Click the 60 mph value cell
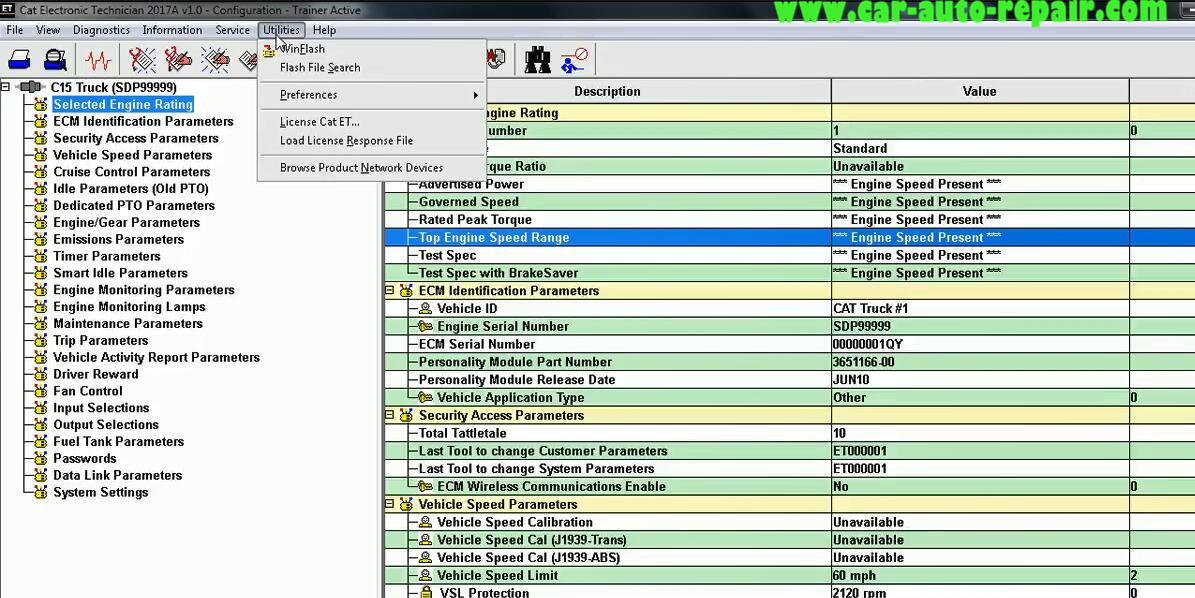Screen dimensions: 1195x598 pos(980,576)
